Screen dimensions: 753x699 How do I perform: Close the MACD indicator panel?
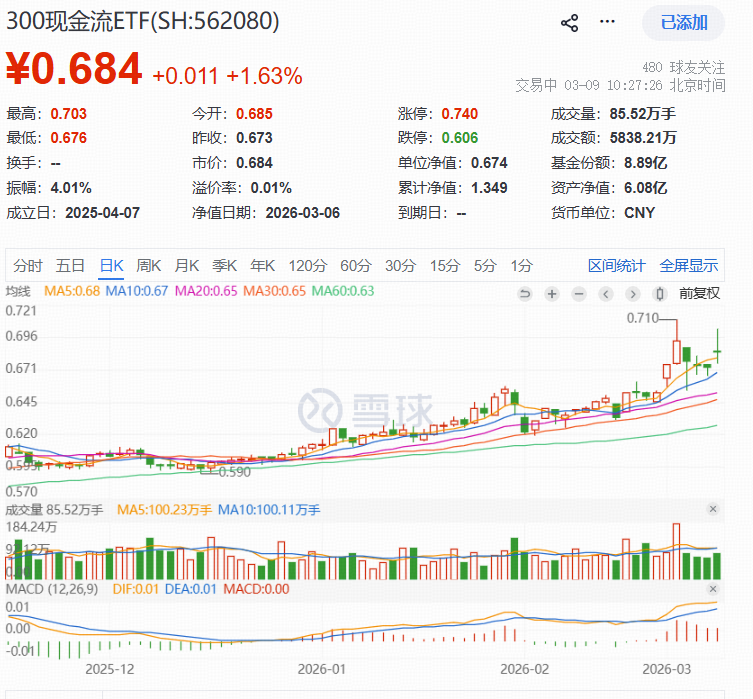(x=713, y=589)
